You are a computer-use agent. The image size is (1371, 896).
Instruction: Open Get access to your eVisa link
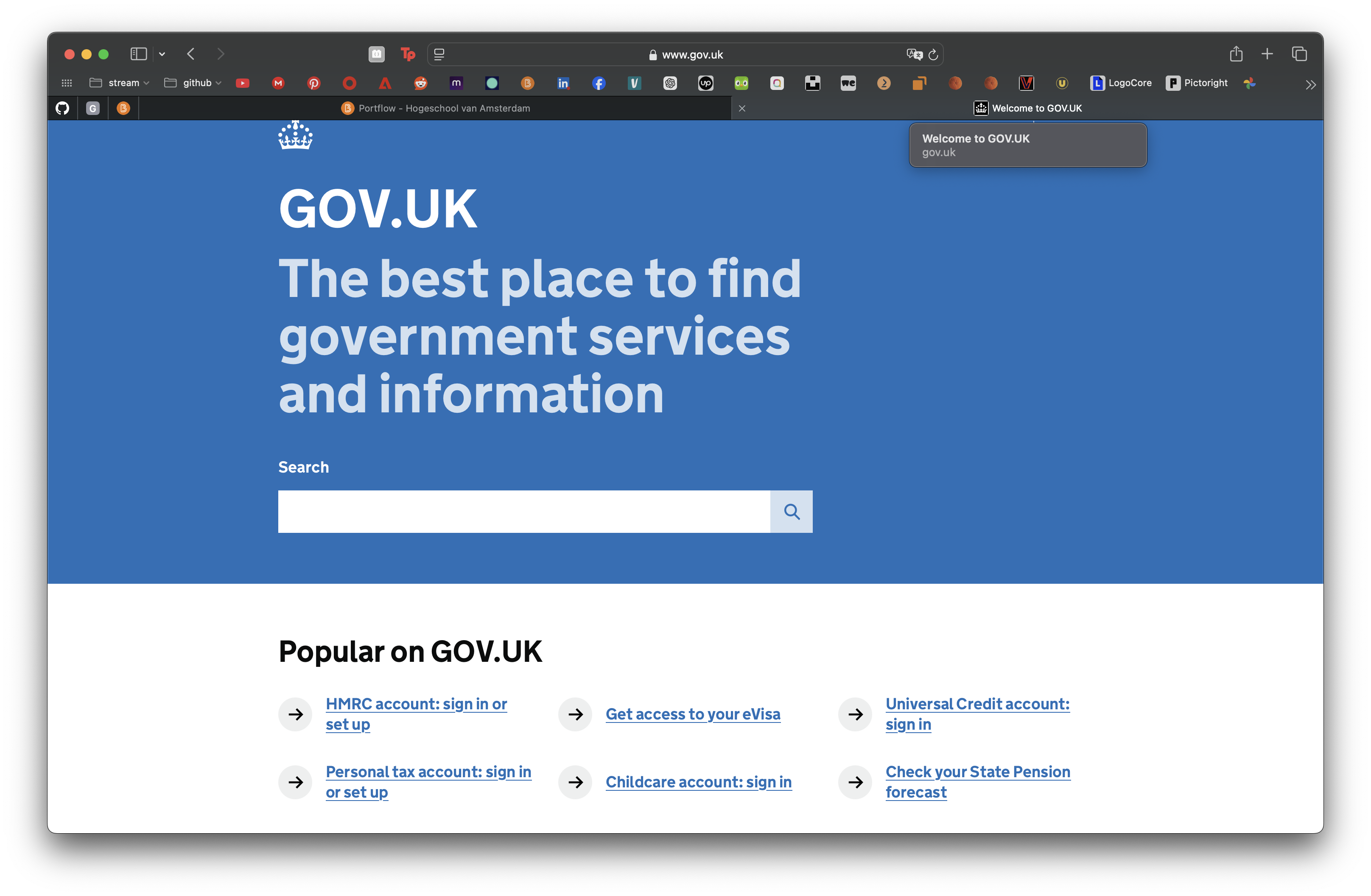click(x=693, y=714)
